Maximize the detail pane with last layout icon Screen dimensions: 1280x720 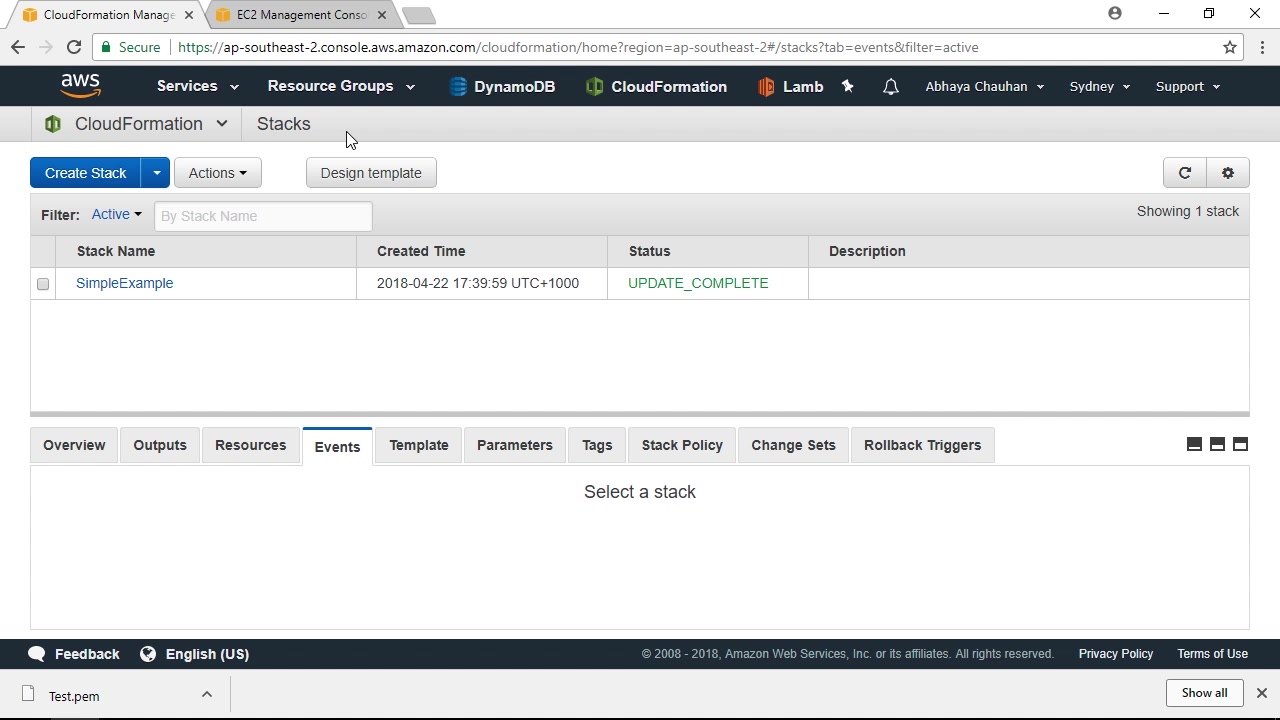(1240, 444)
